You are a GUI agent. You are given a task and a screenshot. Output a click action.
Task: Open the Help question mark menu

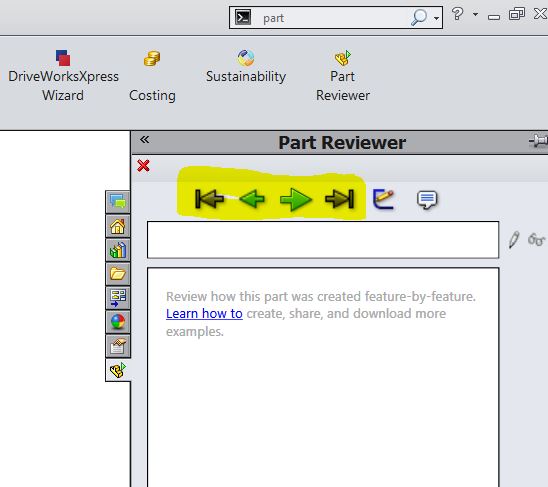[457, 14]
